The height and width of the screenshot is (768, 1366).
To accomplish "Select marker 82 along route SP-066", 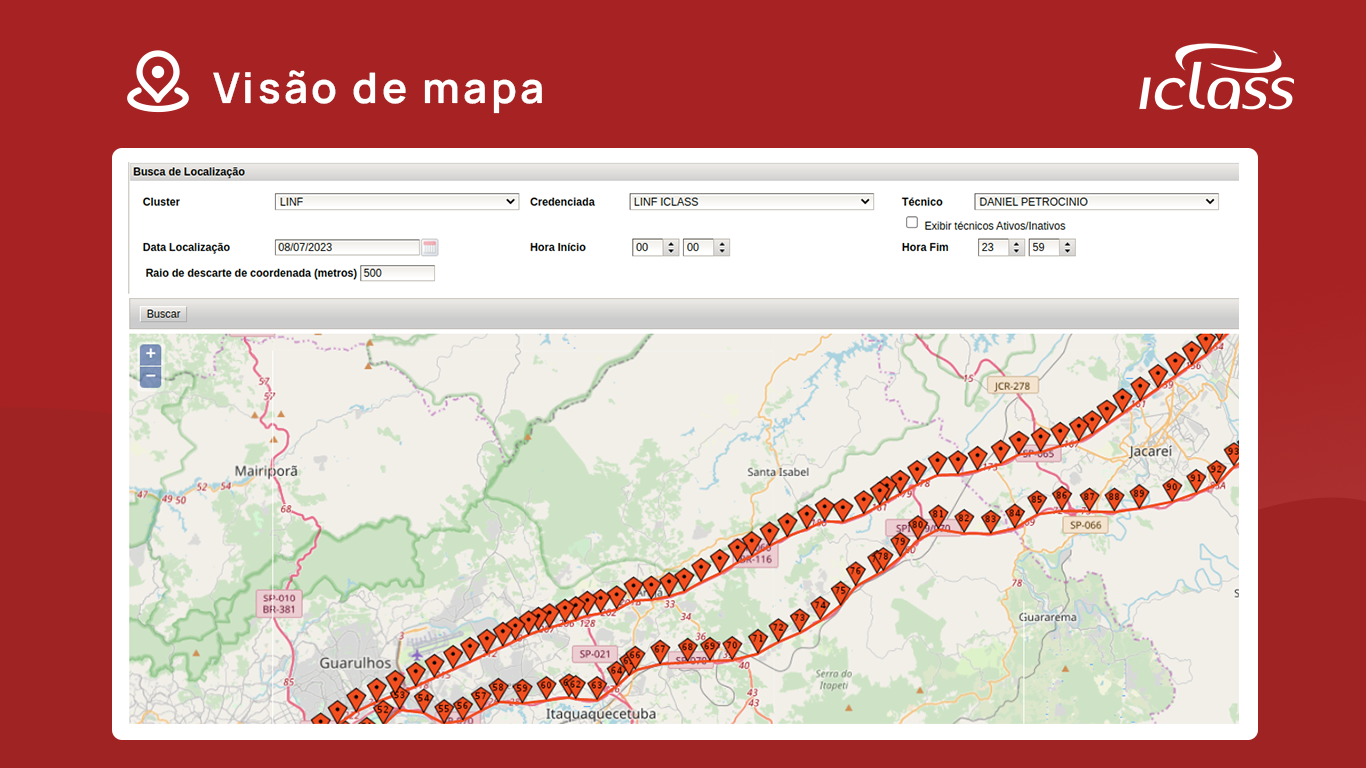I will click(x=963, y=520).
